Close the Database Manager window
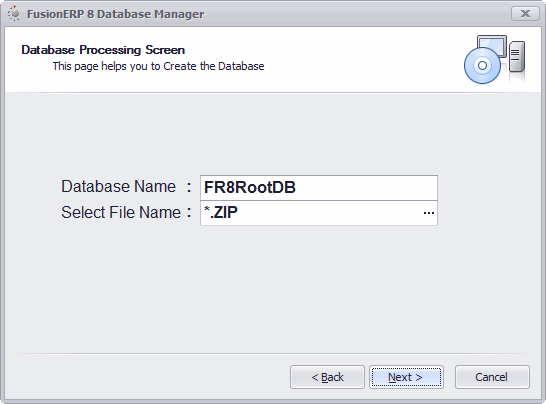 coord(525,14)
